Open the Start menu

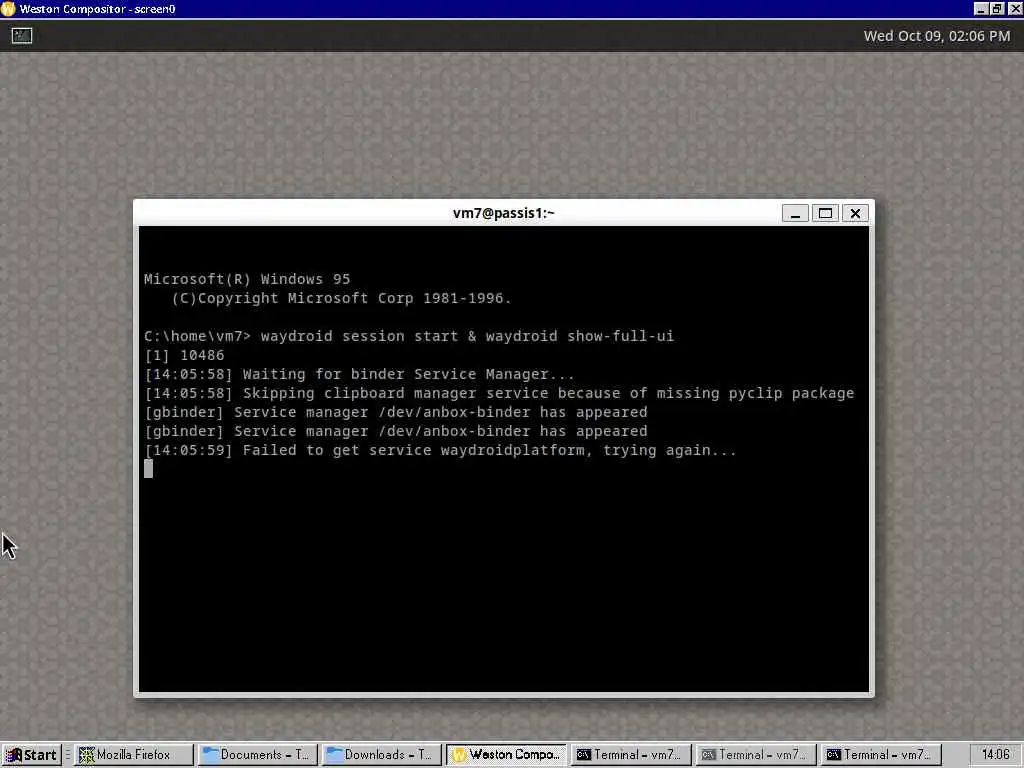pos(31,755)
